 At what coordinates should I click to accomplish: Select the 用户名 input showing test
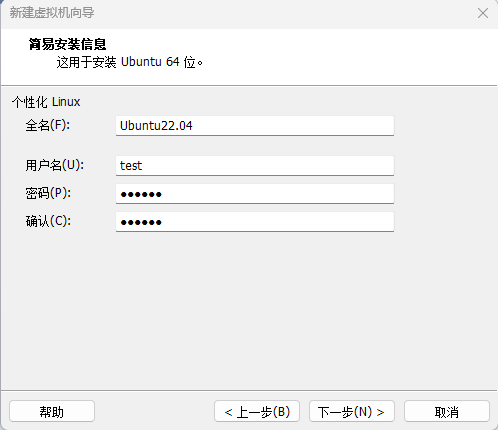tap(255, 166)
